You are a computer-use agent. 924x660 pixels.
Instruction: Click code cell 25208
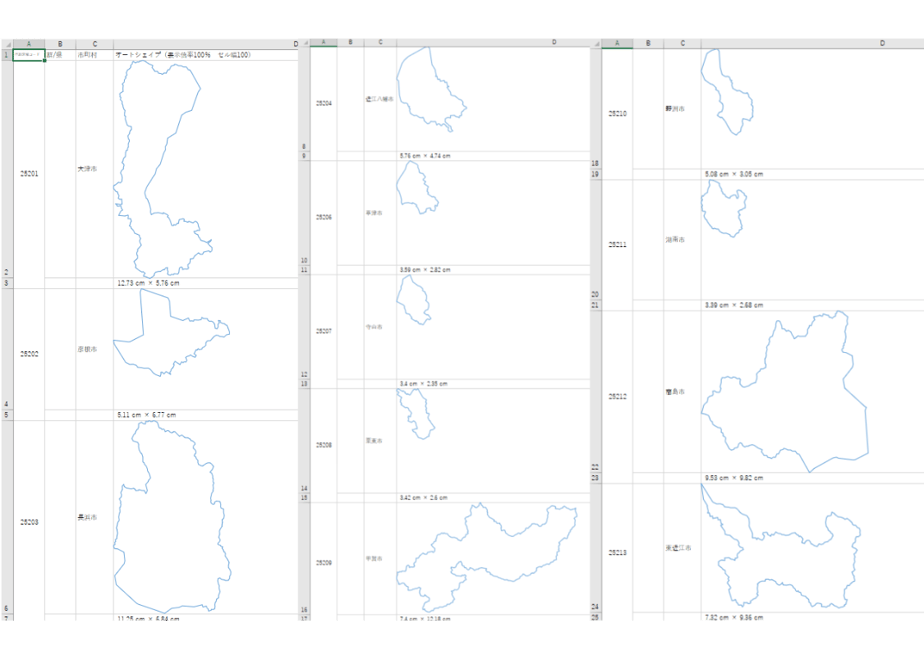pyautogui.click(x=324, y=445)
